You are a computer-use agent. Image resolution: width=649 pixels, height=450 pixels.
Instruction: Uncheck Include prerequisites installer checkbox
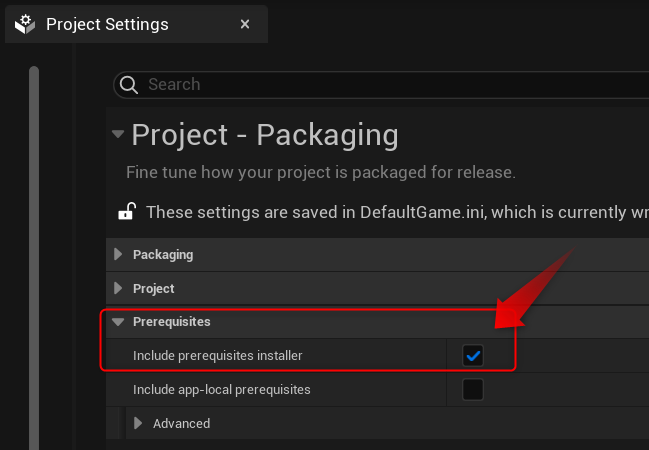(472, 355)
